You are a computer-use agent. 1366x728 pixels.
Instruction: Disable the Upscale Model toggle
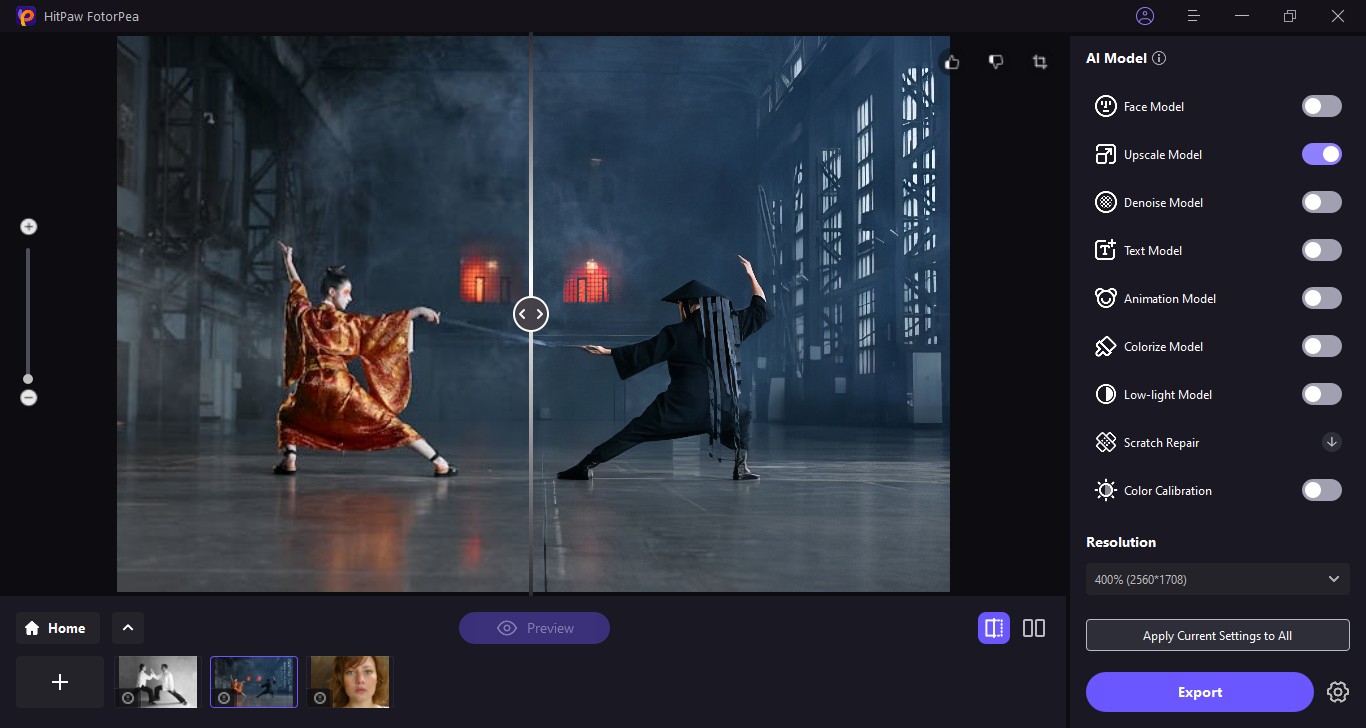pyautogui.click(x=1322, y=154)
